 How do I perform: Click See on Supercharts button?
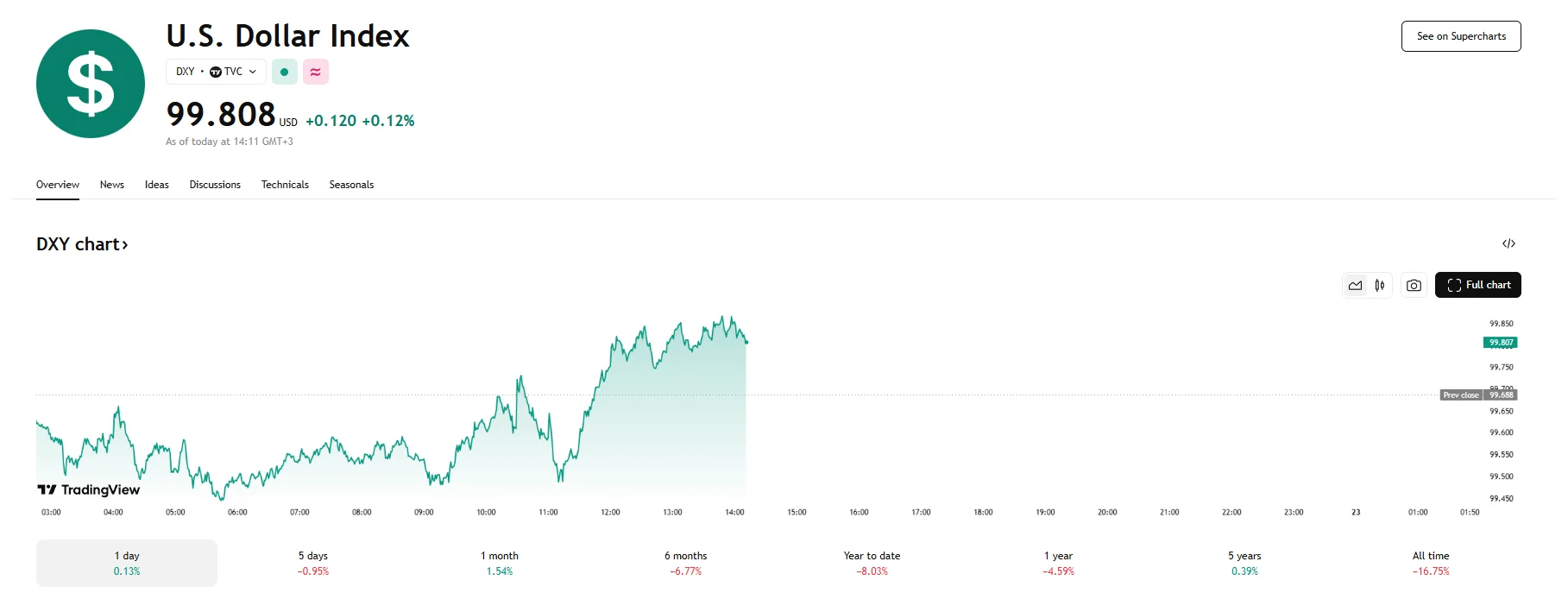[1461, 36]
